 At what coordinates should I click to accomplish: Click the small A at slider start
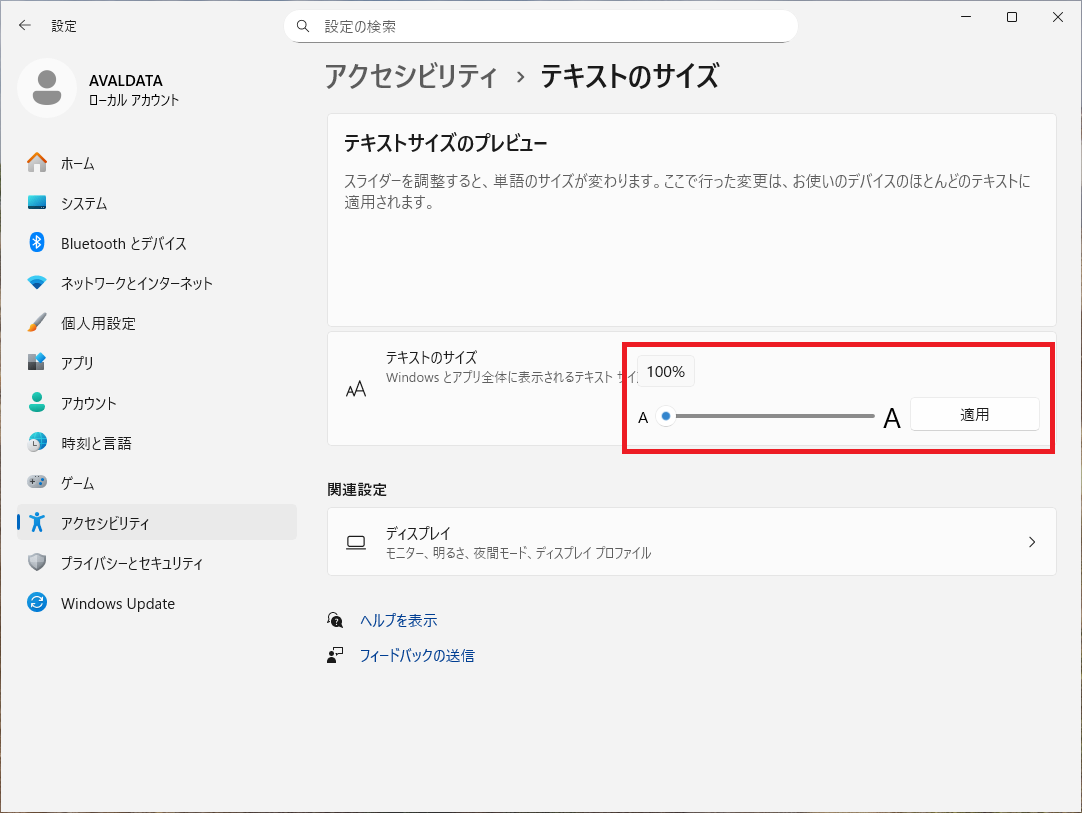[x=643, y=418]
